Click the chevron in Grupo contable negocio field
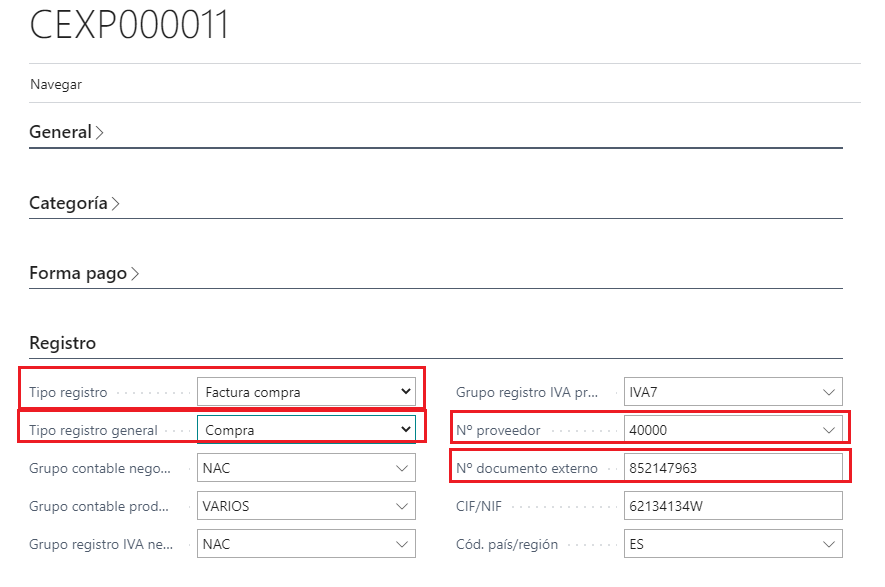Screen dimensions: 885x587 tap(402, 468)
